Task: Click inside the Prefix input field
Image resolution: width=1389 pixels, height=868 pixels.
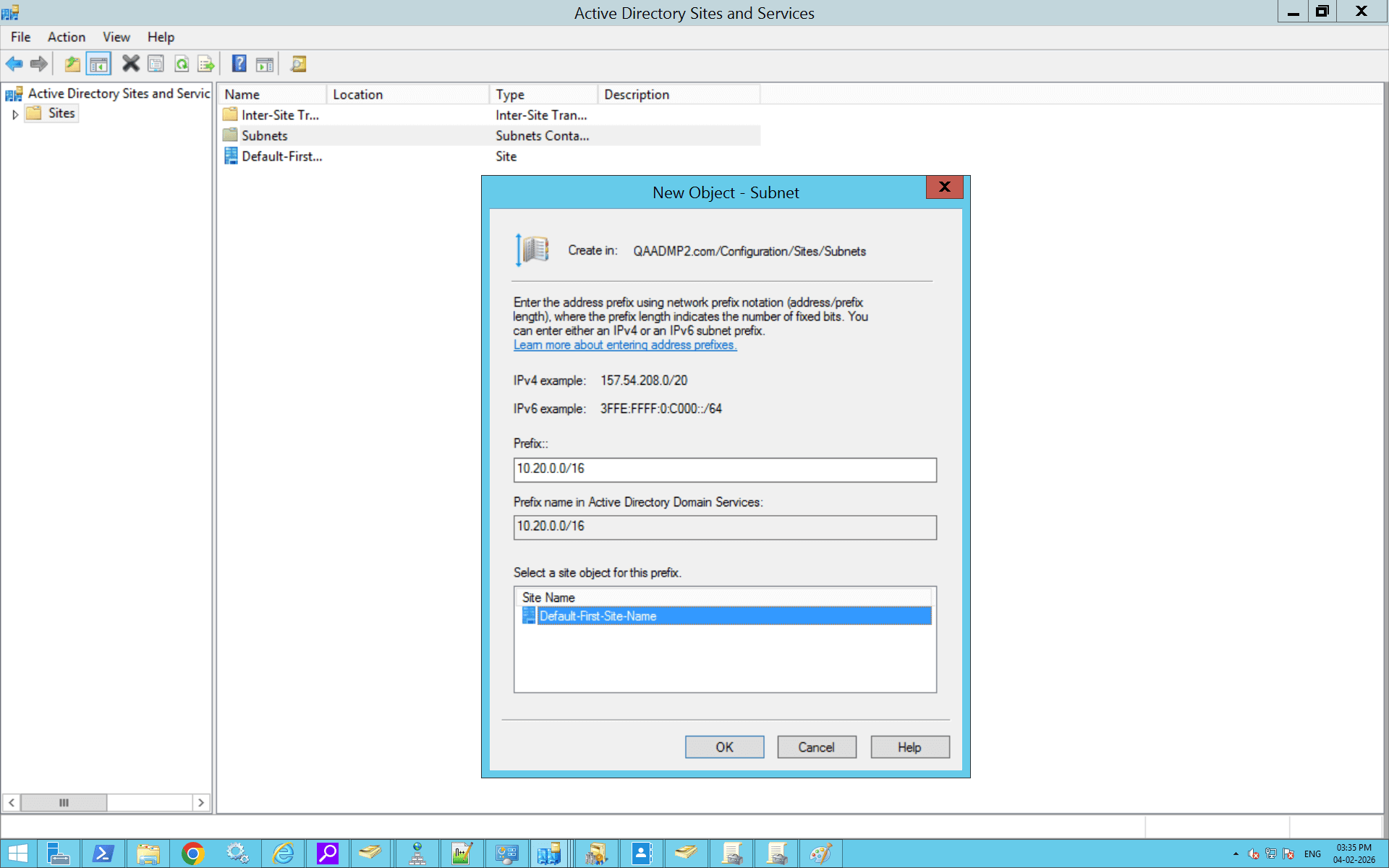Action: (723, 469)
